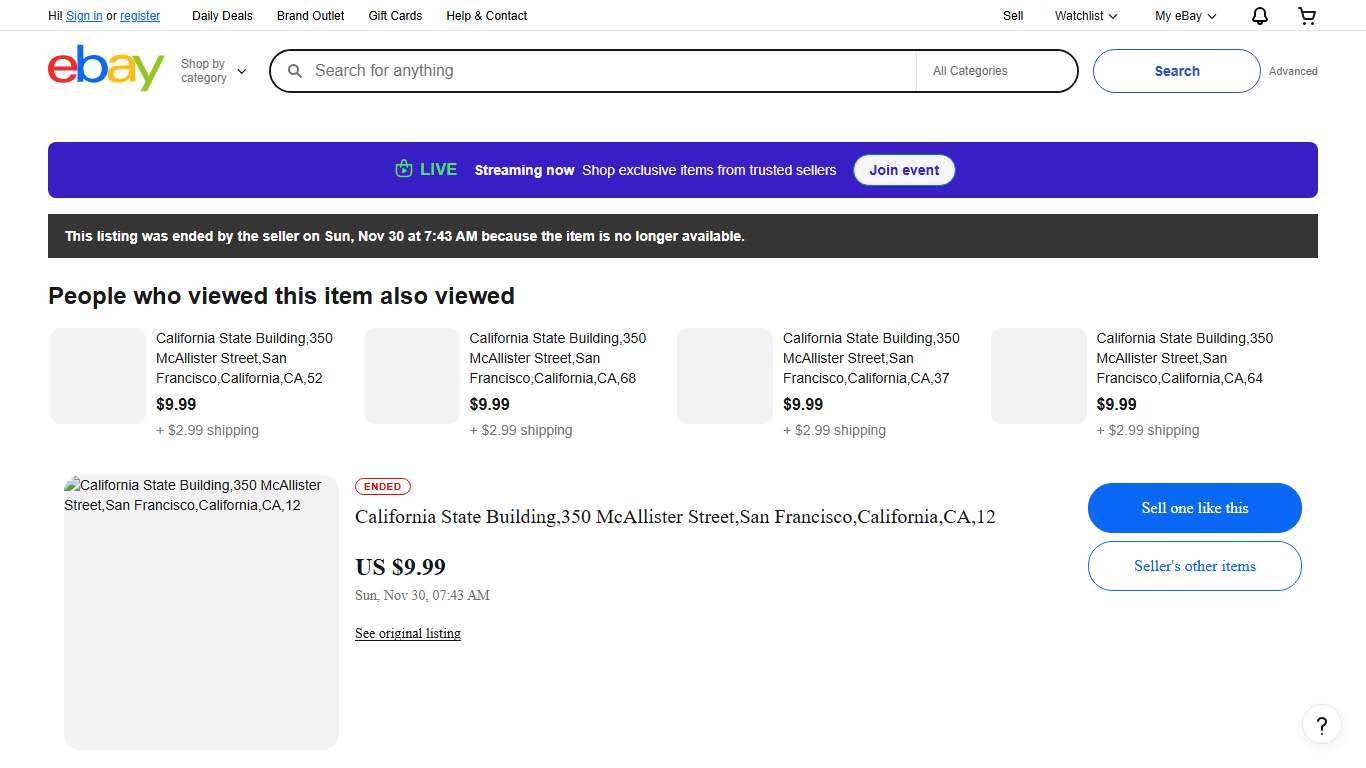Expand the Shop by category menu
This screenshot has width=1366, height=768.
[213, 70]
